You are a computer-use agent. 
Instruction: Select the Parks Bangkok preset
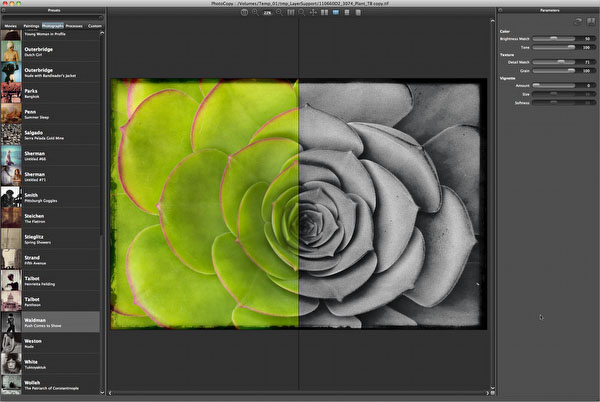(50, 93)
